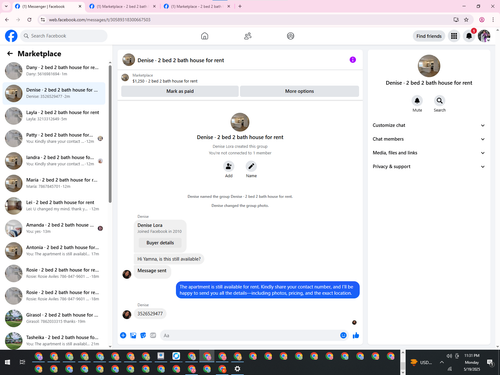Viewport: 500px width, 375px height.
Task: Expand Media, files and links section
Action: pos(429,153)
